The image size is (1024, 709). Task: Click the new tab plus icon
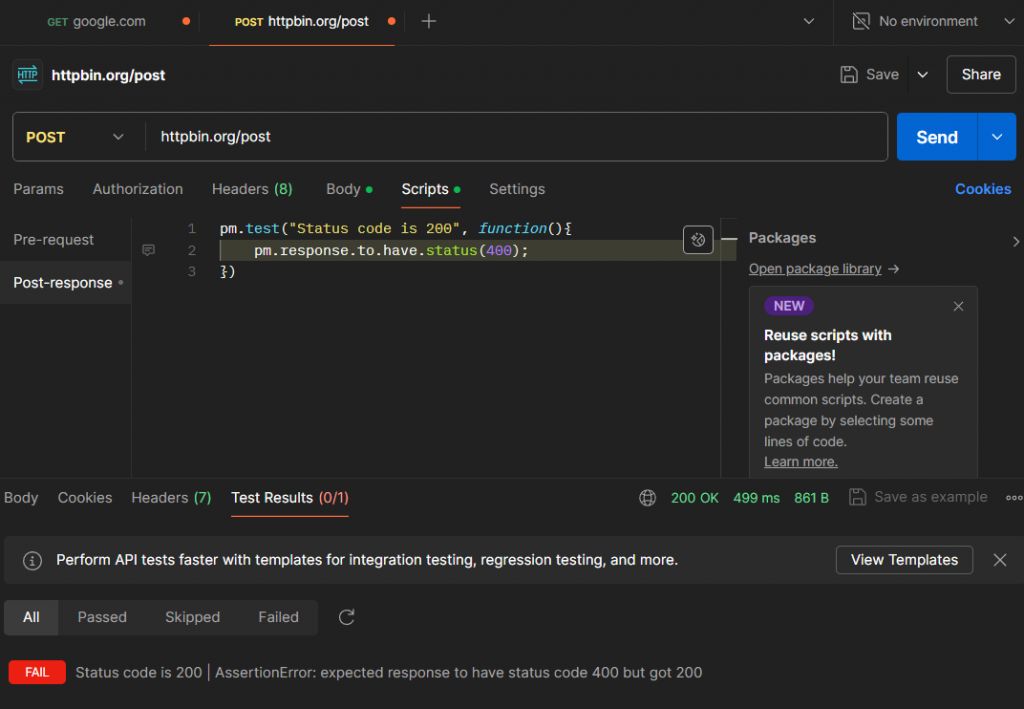click(429, 21)
